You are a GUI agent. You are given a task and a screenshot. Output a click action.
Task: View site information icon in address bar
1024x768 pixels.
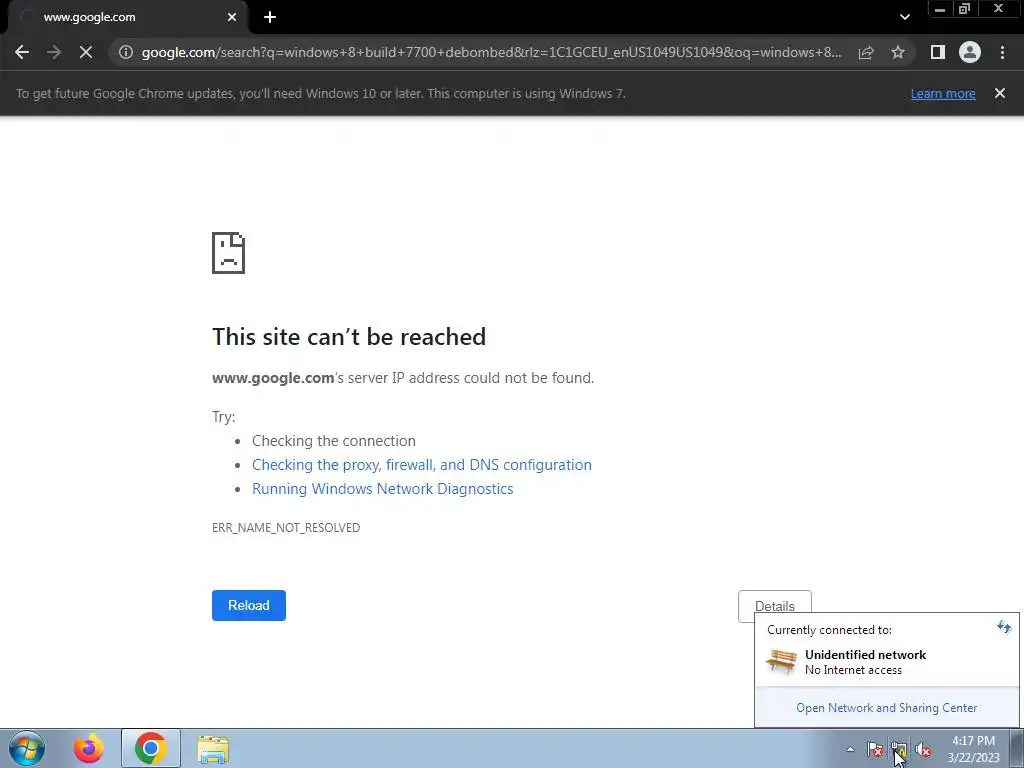pos(126,52)
